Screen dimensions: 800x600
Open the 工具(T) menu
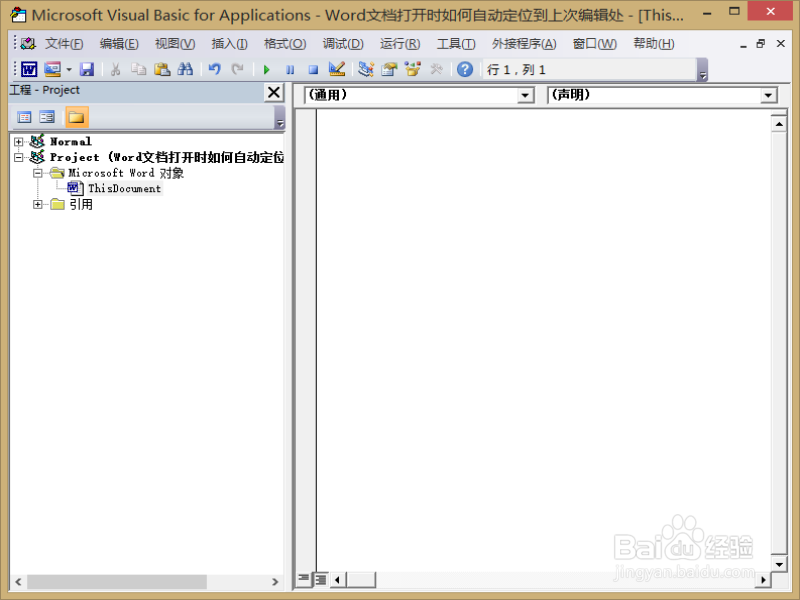[456, 44]
